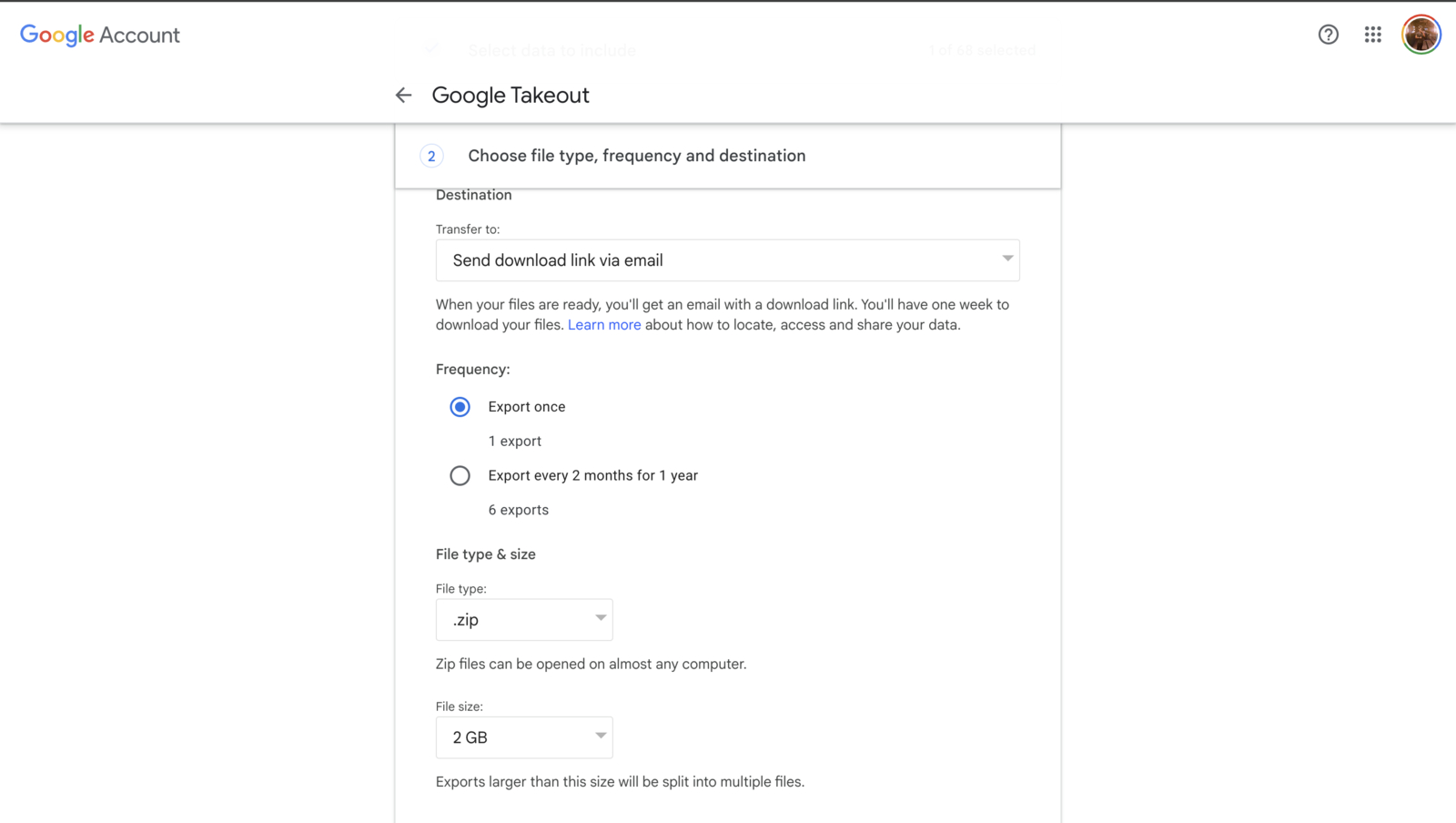
Task: Click the Destination section label
Action: 473,194
